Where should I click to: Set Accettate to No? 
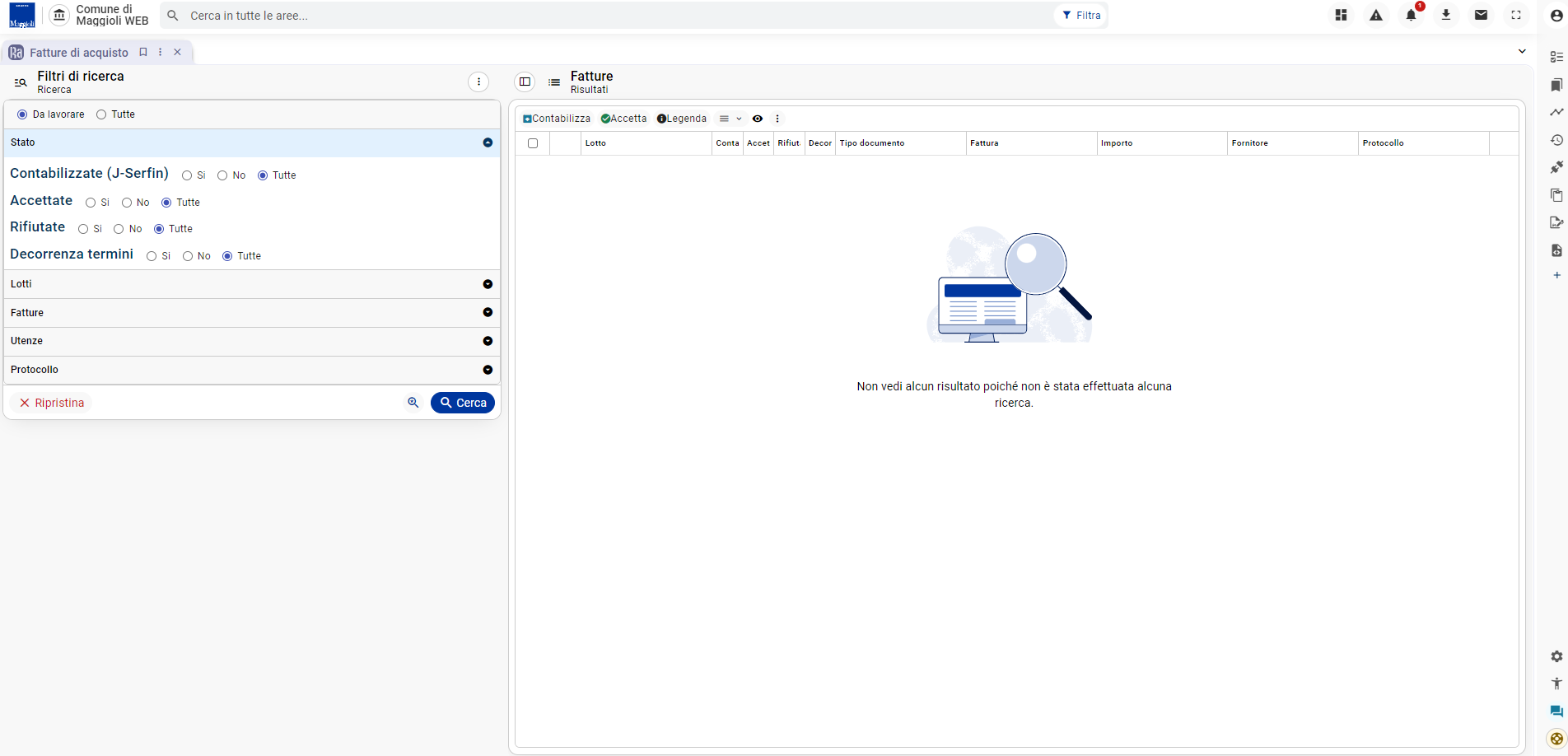click(127, 203)
